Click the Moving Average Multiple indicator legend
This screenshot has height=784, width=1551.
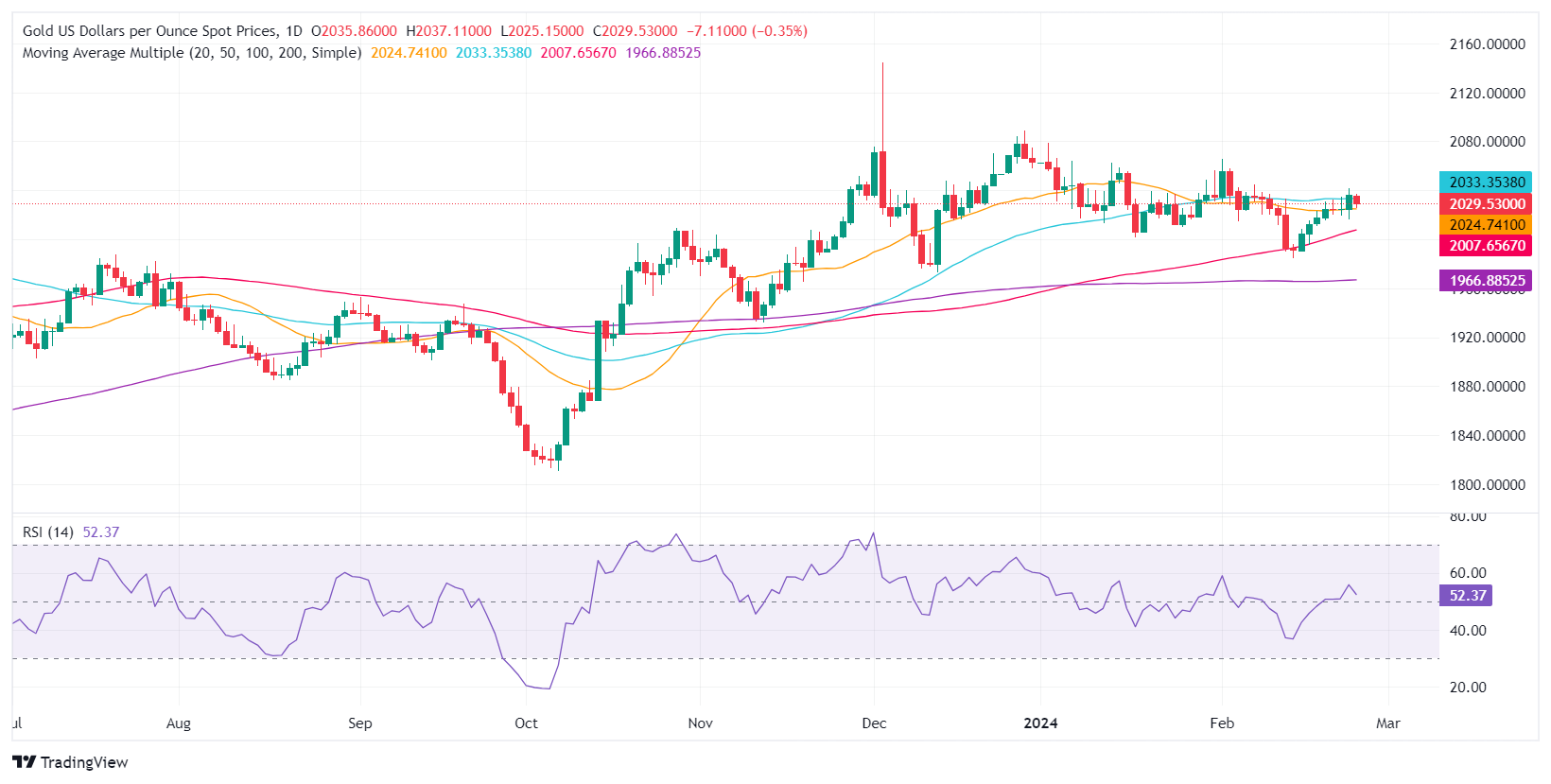[191, 53]
